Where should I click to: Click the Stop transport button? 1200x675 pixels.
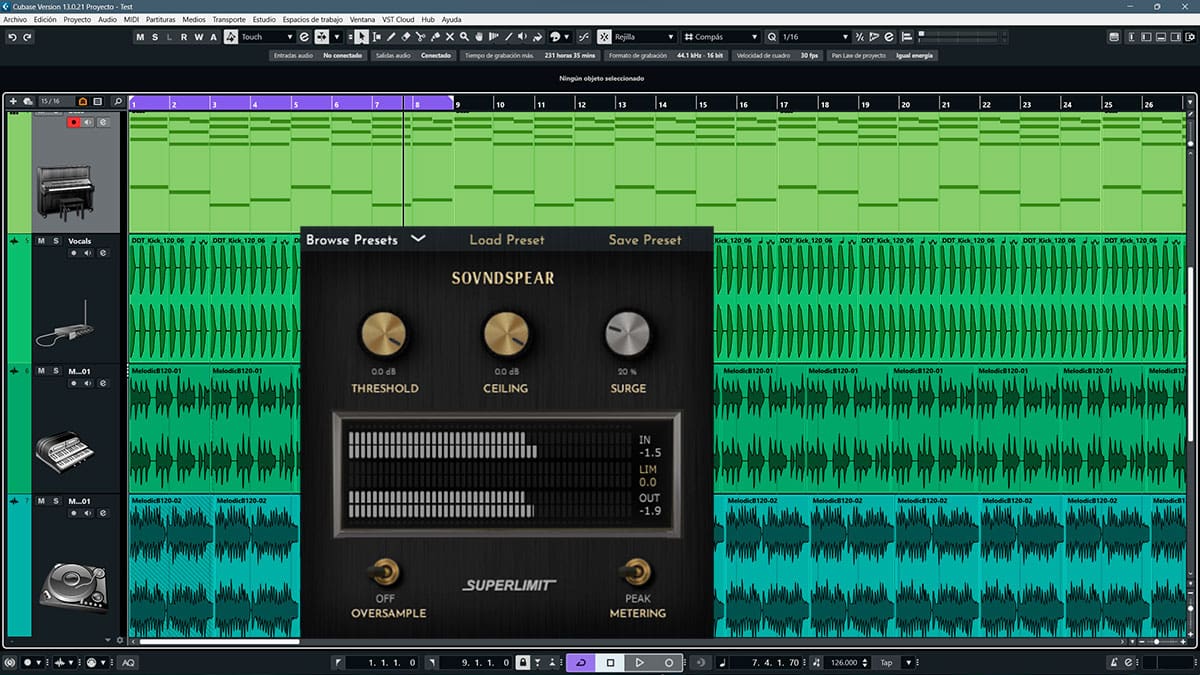pyautogui.click(x=610, y=663)
